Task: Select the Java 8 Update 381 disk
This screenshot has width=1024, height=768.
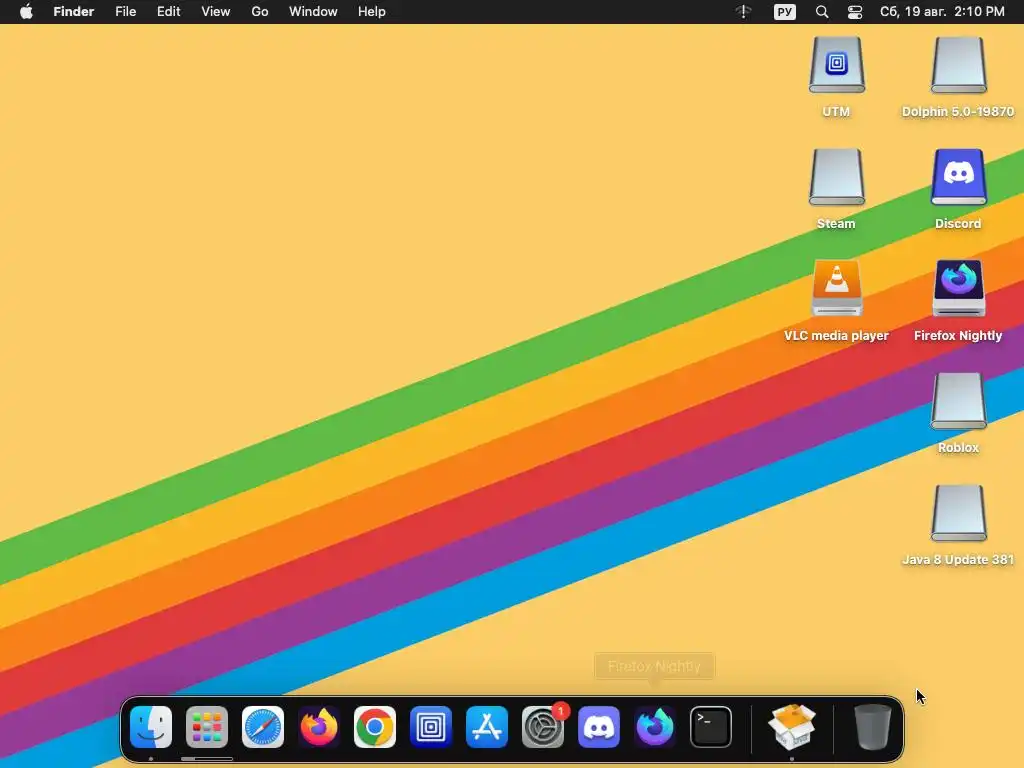Action: tap(958, 513)
